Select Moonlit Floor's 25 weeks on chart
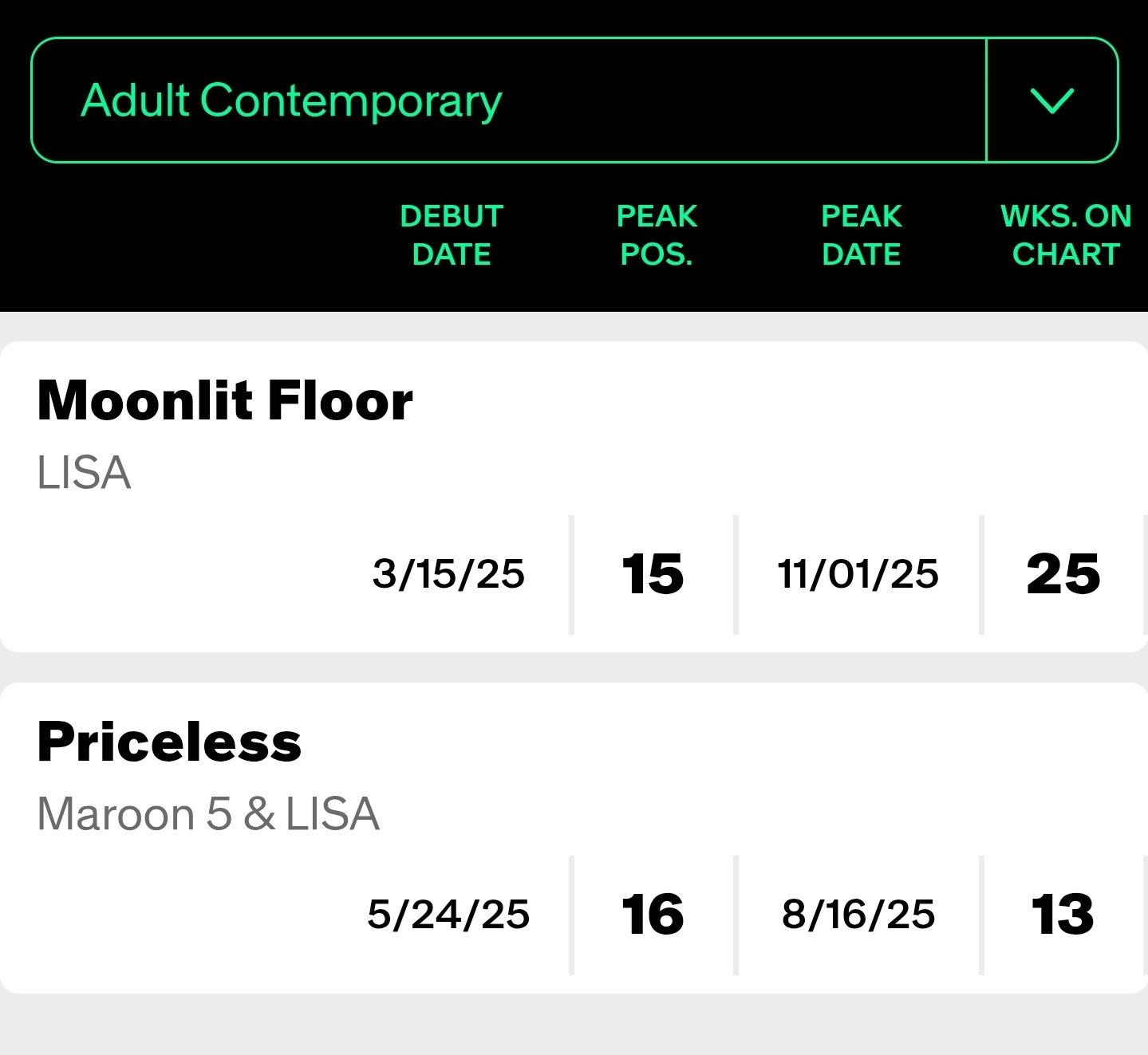 coord(1063,574)
